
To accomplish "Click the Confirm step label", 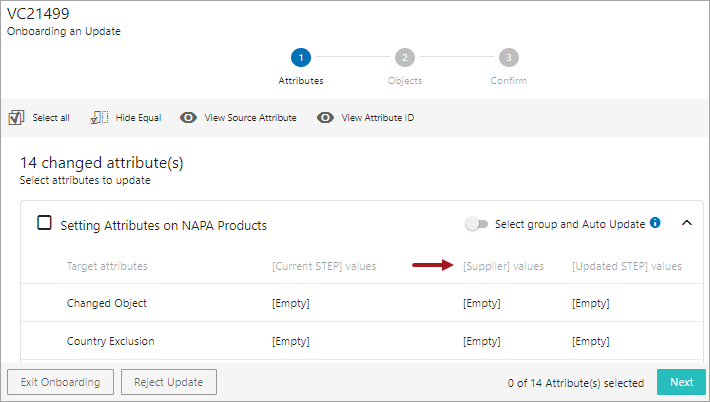I will pos(509,81).
